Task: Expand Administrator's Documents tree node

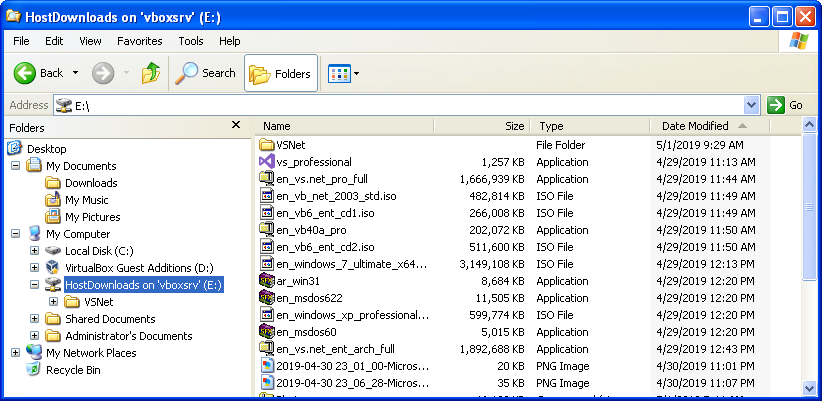Action: [35, 336]
